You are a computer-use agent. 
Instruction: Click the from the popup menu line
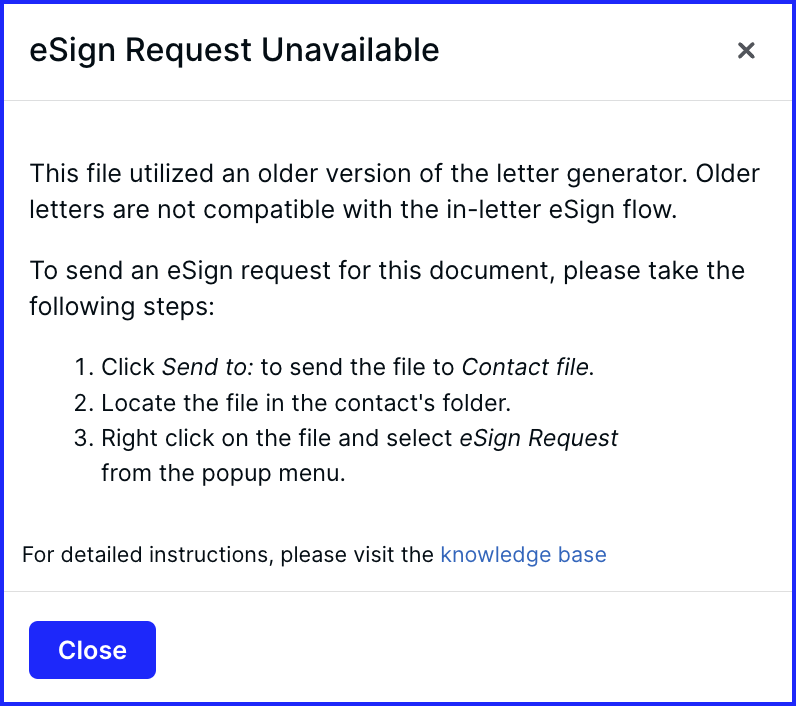223,473
